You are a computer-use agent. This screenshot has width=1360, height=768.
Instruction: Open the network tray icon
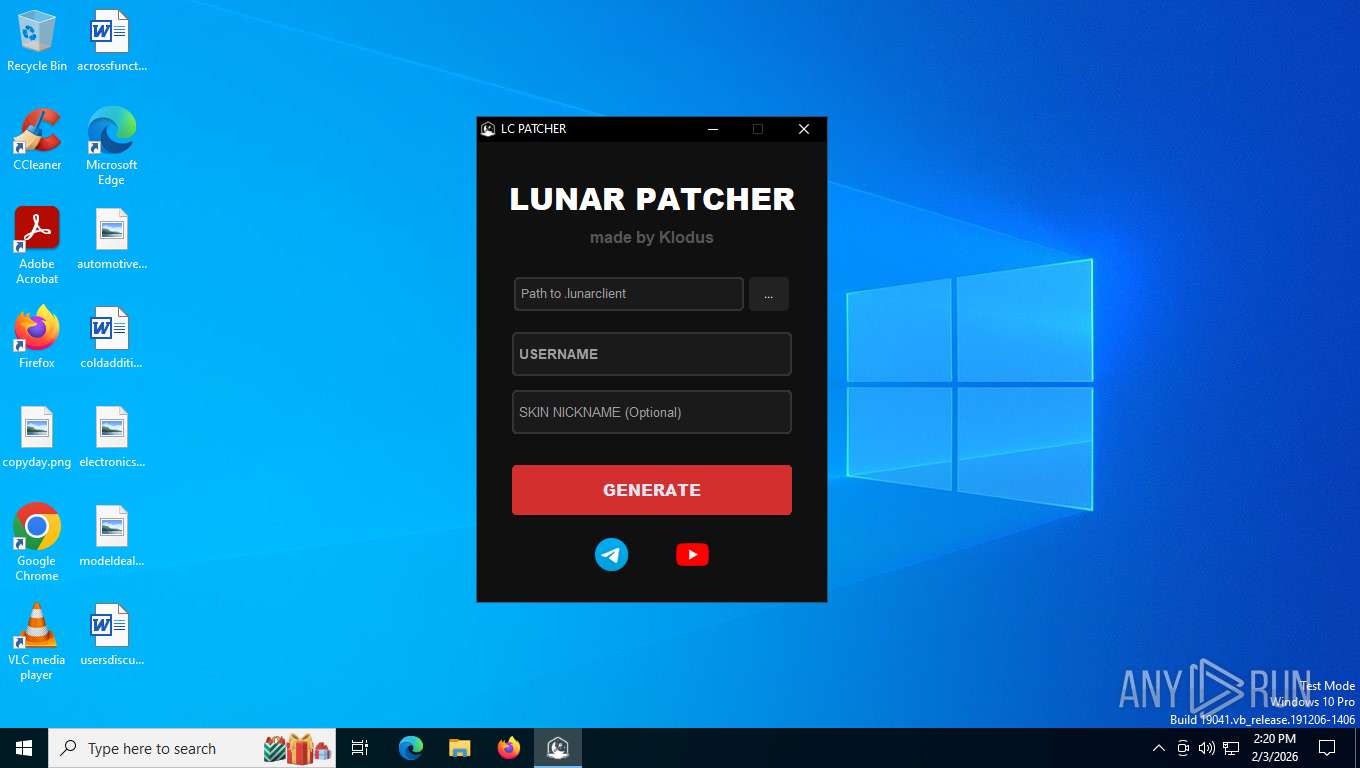(1231, 748)
